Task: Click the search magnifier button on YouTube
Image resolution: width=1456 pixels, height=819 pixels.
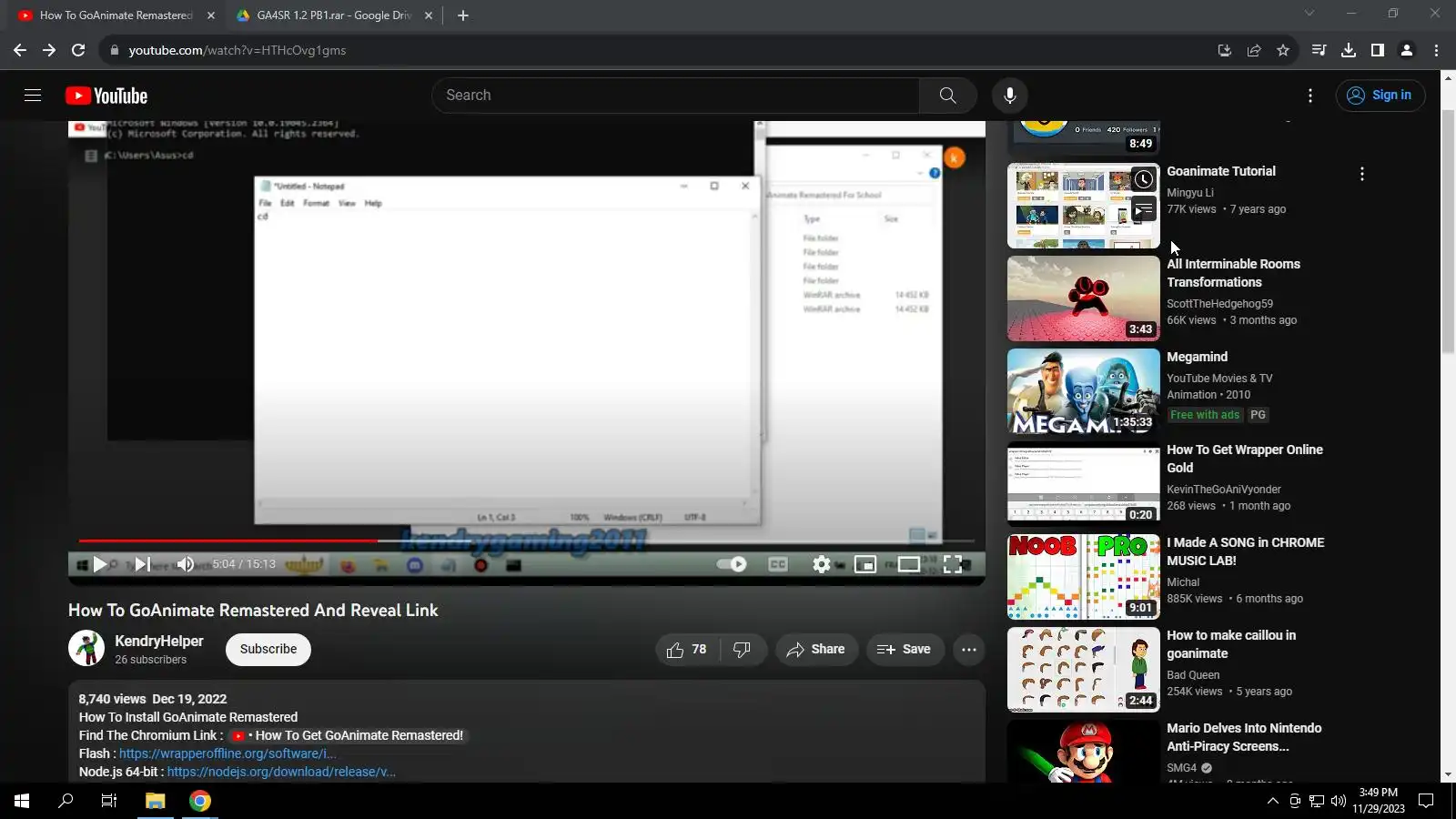Action: click(947, 96)
